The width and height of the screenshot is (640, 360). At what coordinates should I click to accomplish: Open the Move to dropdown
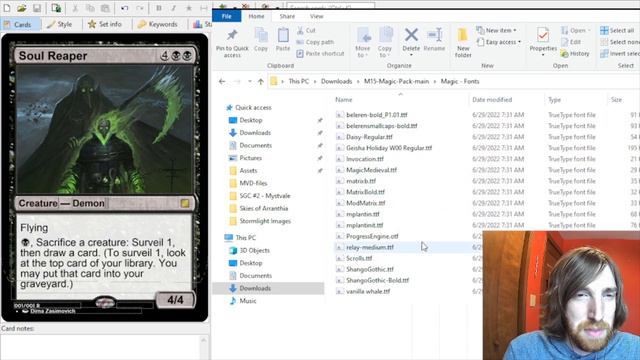pos(362,43)
